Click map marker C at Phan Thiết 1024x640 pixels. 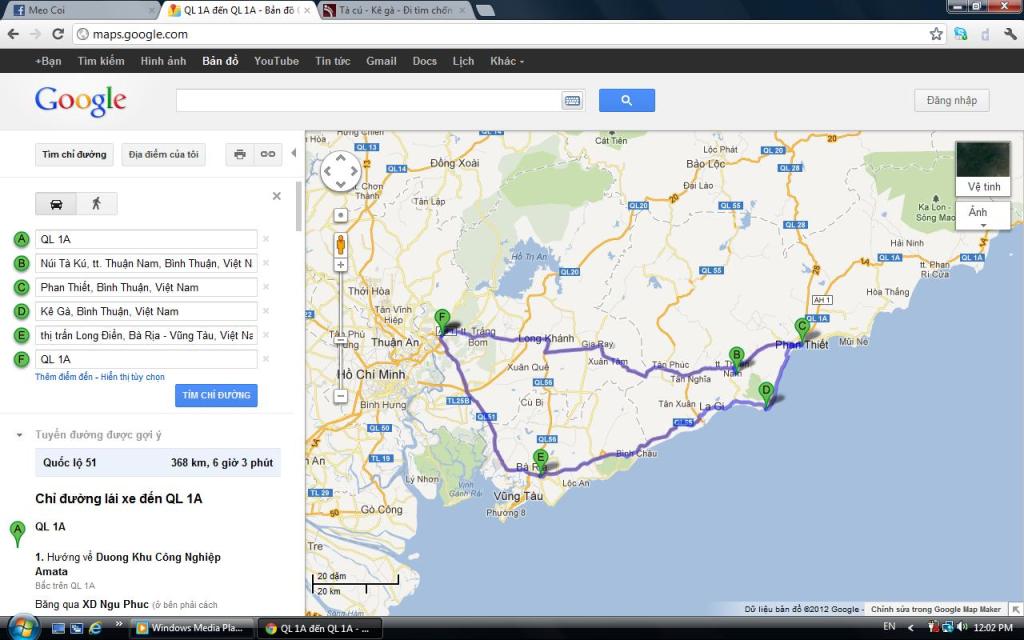click(802, 330)
